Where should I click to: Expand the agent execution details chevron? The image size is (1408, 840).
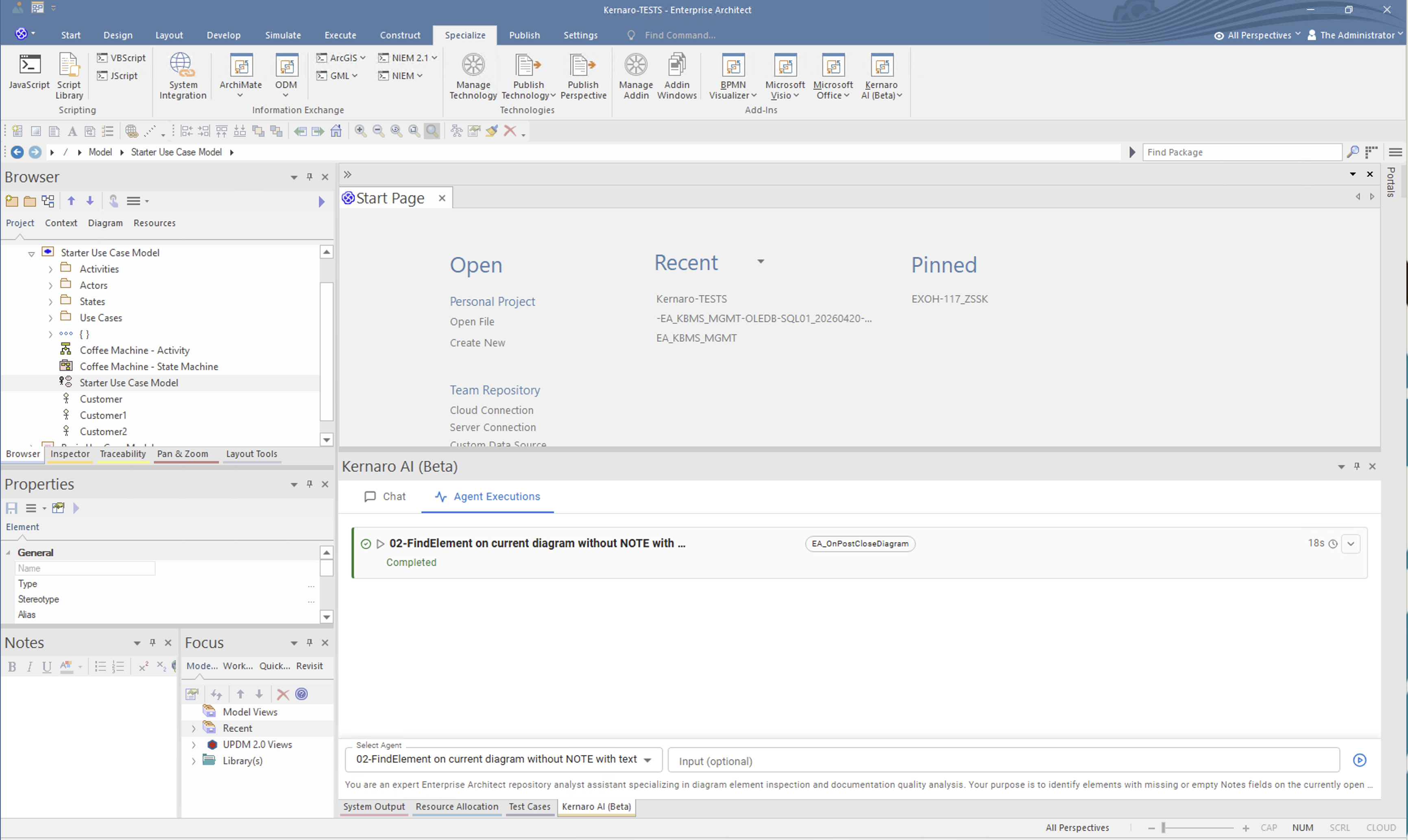click(1351, 544)
